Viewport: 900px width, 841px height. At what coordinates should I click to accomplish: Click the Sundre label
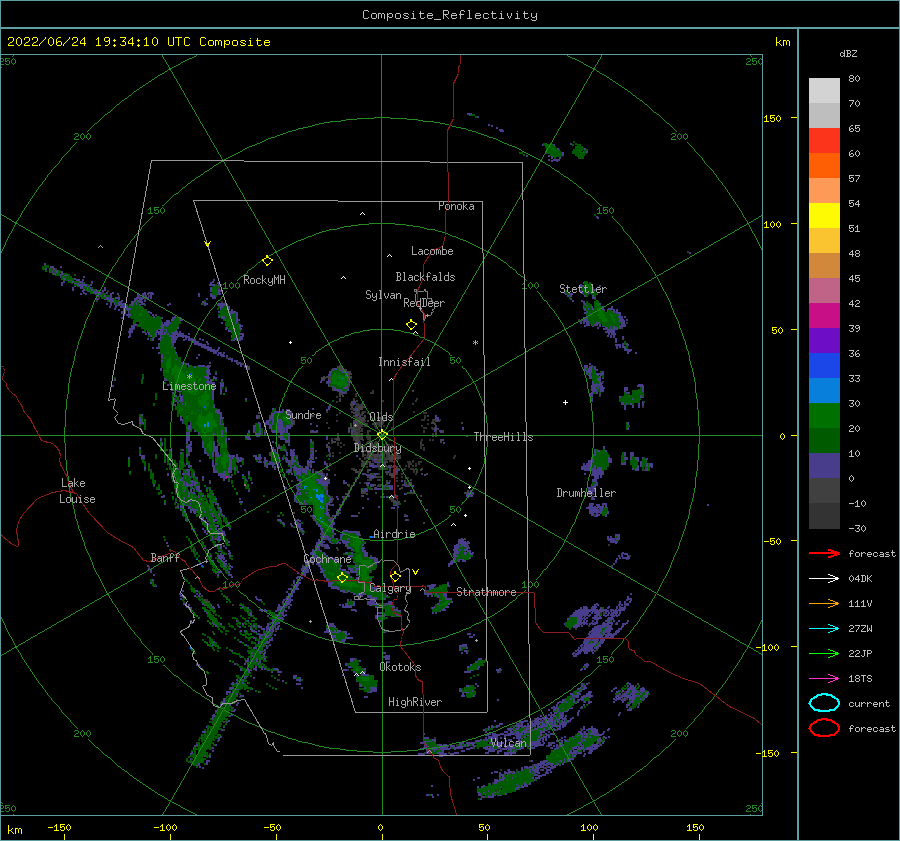303,414
